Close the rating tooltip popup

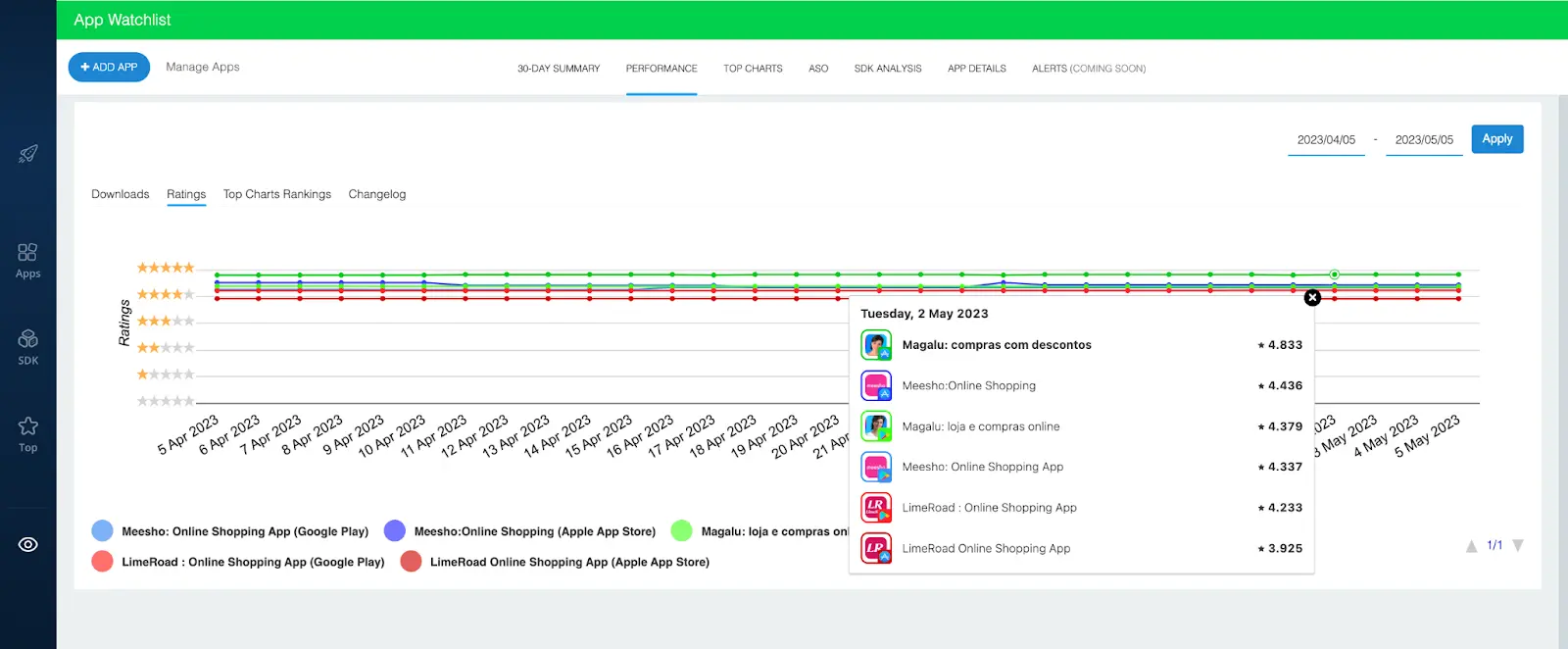pyautogui.click(x=1312, y=297)
